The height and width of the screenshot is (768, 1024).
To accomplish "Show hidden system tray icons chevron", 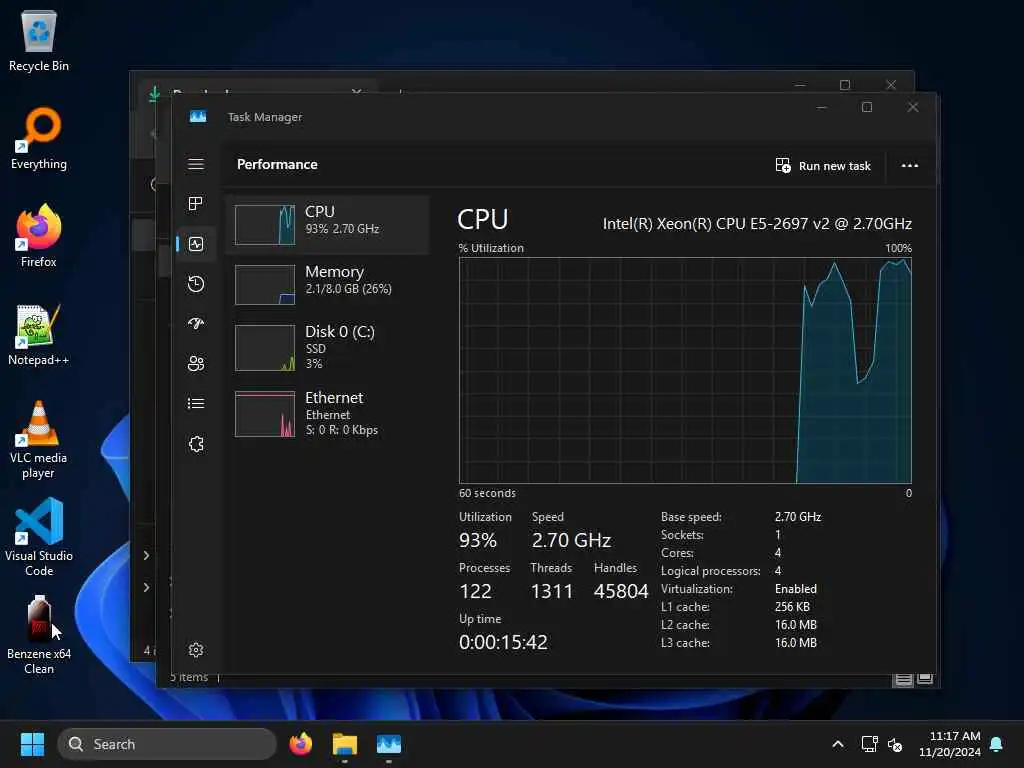I will pos(838,744).
